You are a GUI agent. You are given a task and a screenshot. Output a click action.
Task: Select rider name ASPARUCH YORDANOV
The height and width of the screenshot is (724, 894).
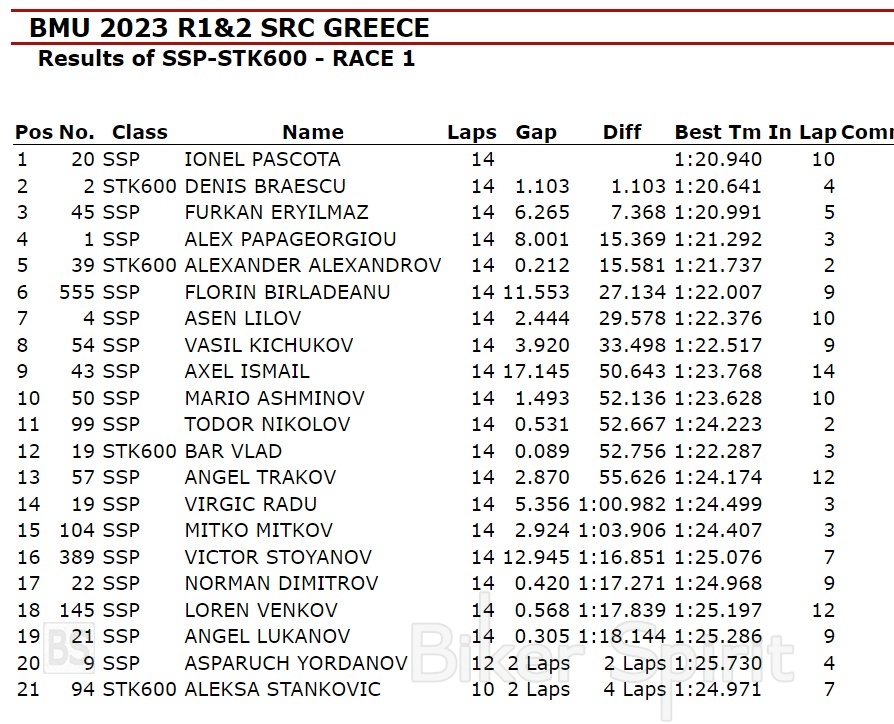coord(295,663)
